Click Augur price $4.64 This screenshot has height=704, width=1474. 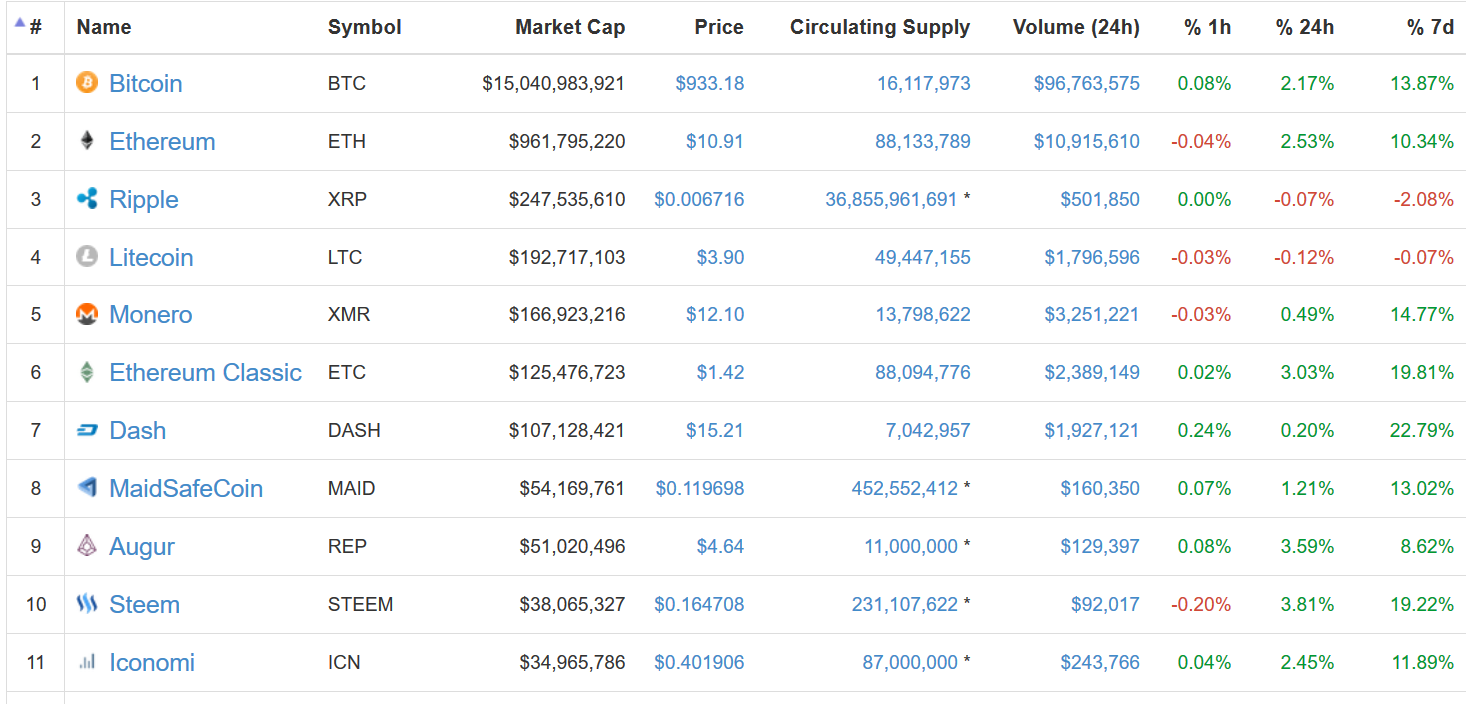(721, 546)
